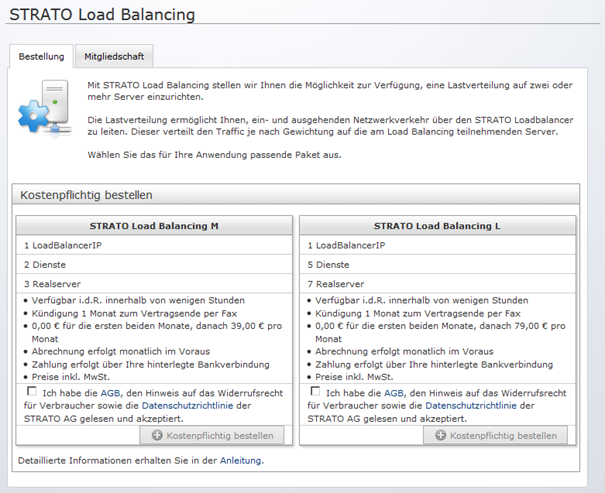Click the '5 Dienste' row

pyautogui.click(x=437, y=265)
